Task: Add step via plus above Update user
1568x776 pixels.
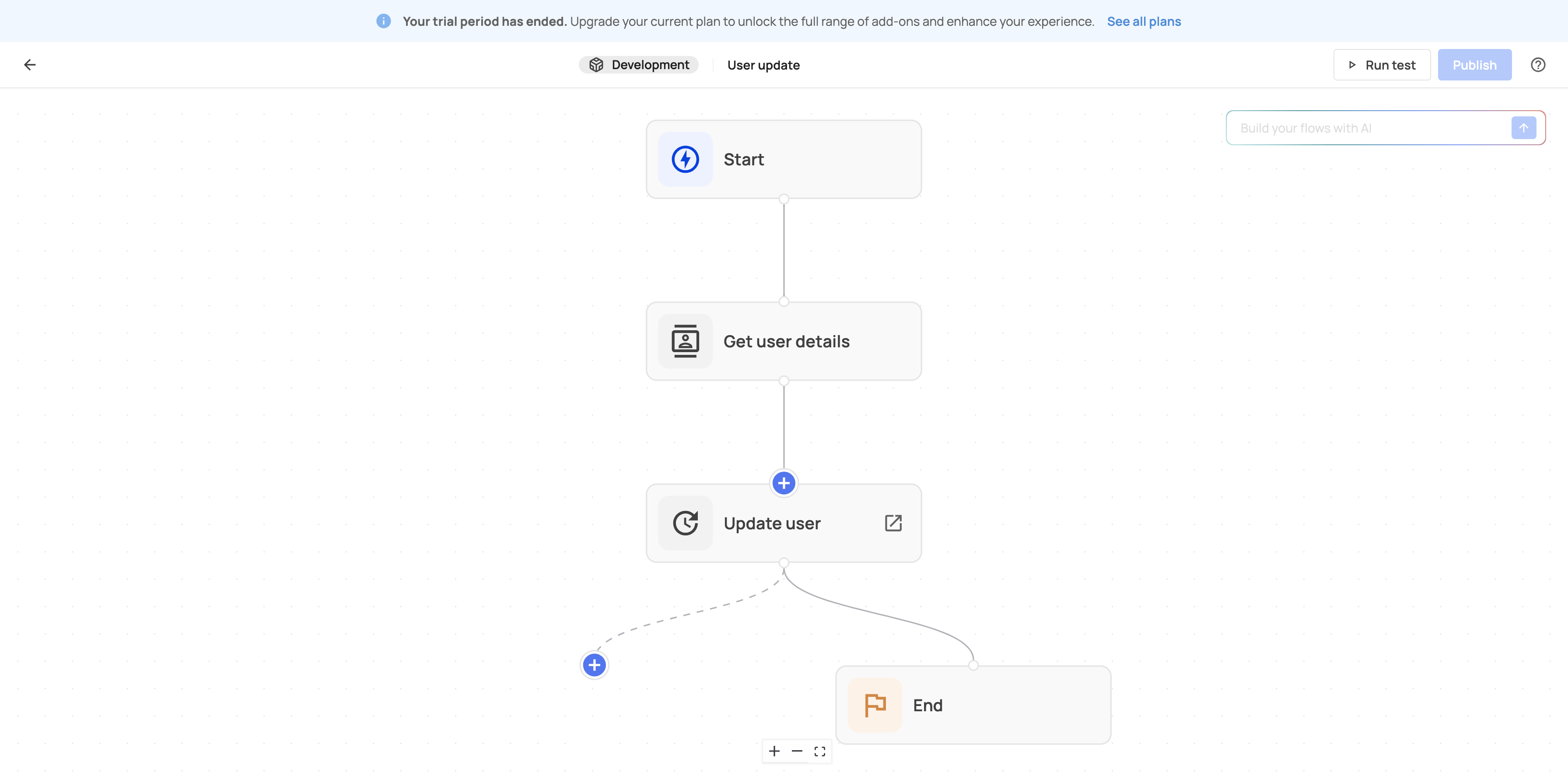Action: [x=784, y=483]
